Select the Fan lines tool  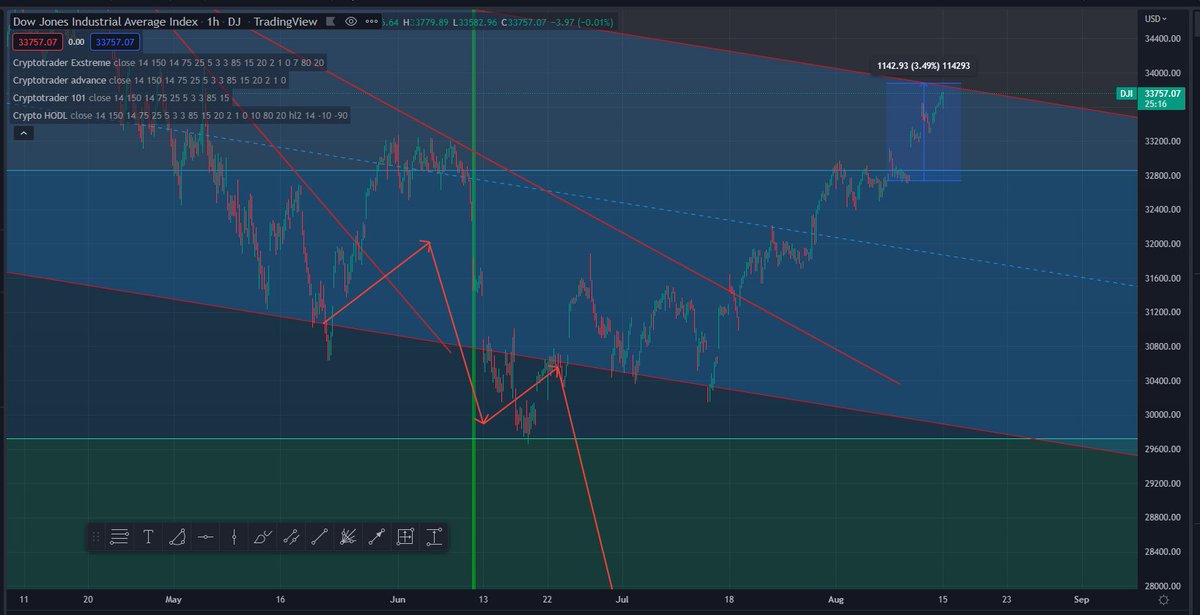coord(348,537)
